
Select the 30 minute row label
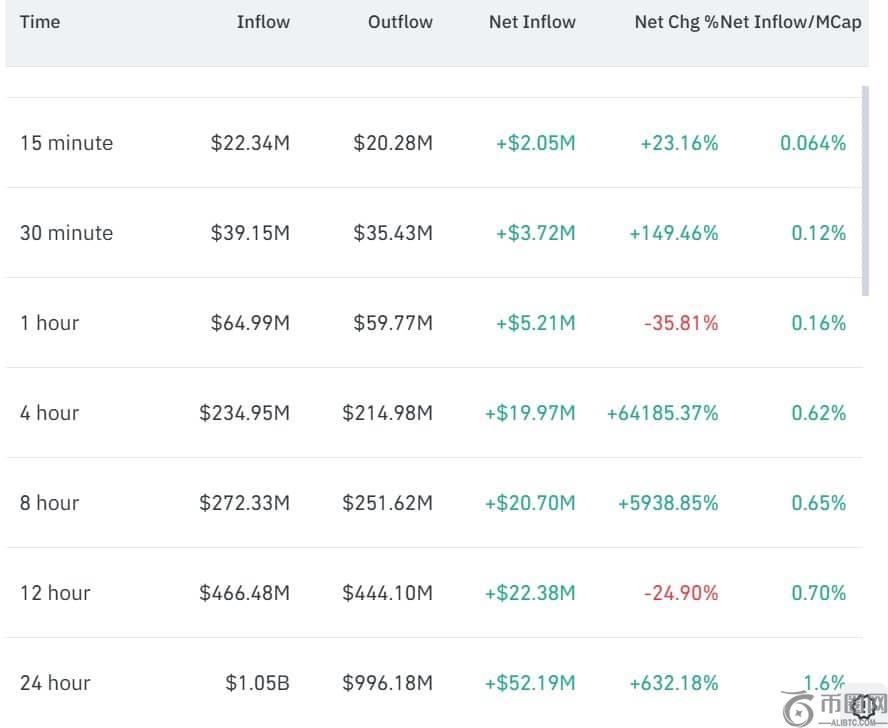(x=66, y=233)
